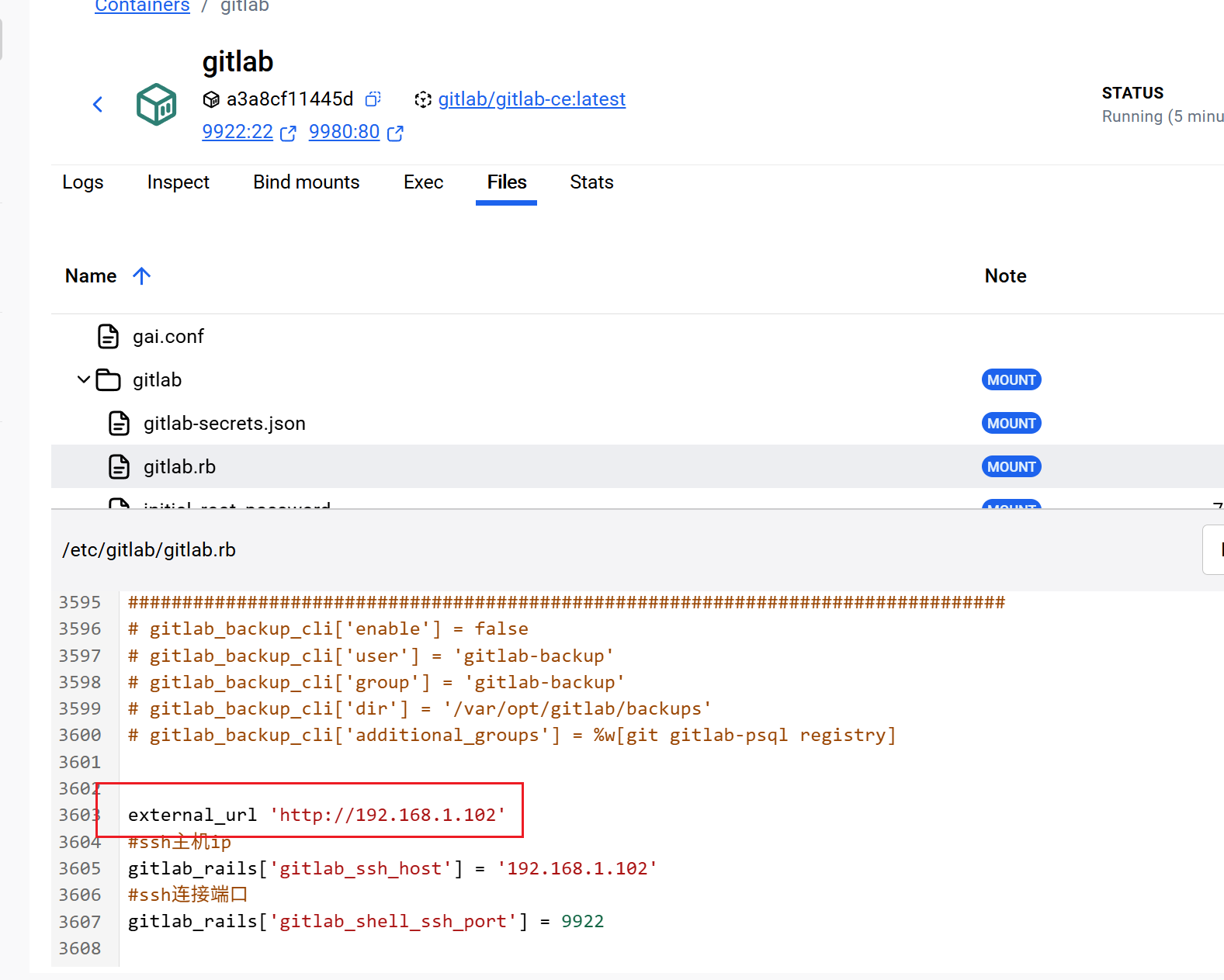The image size is (1224, 980).
Task: Sort files by clicking the Name arrow
Action: 141,276
